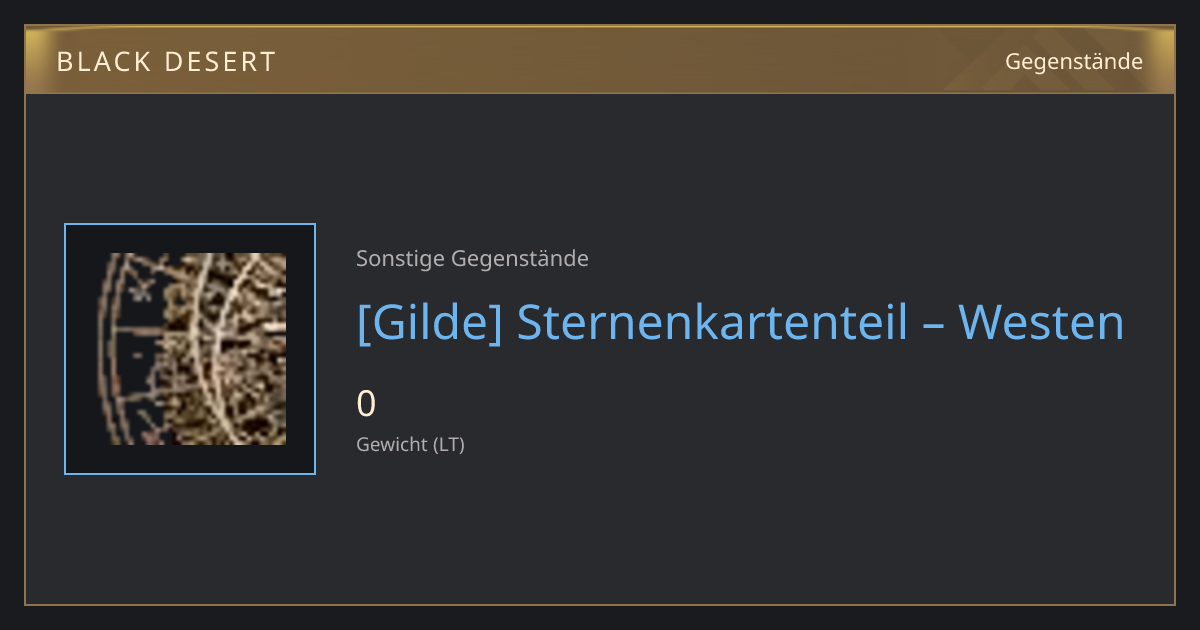Select the Gewicht (LT) label

[x=410, y=444]
